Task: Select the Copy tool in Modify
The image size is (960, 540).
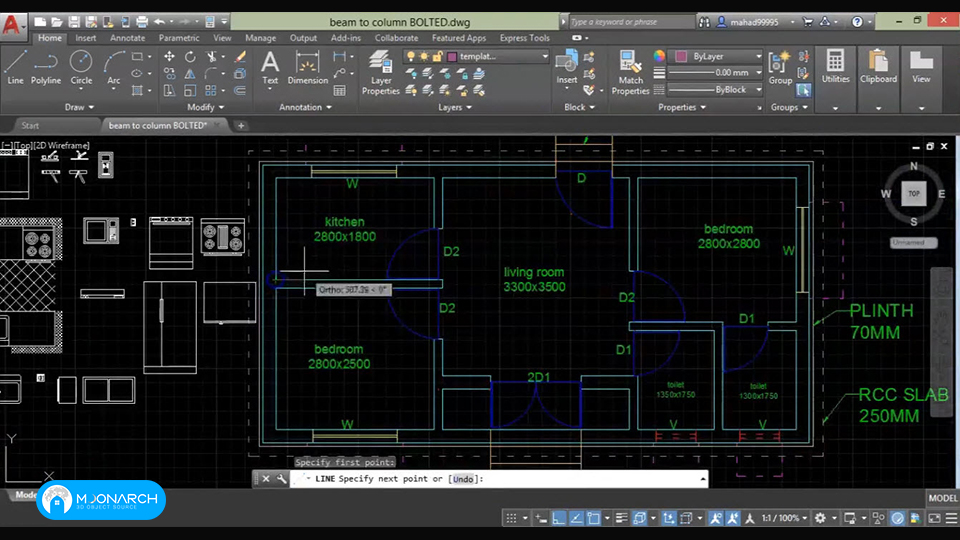Action: pyautogui.click(x=170, y=73)
